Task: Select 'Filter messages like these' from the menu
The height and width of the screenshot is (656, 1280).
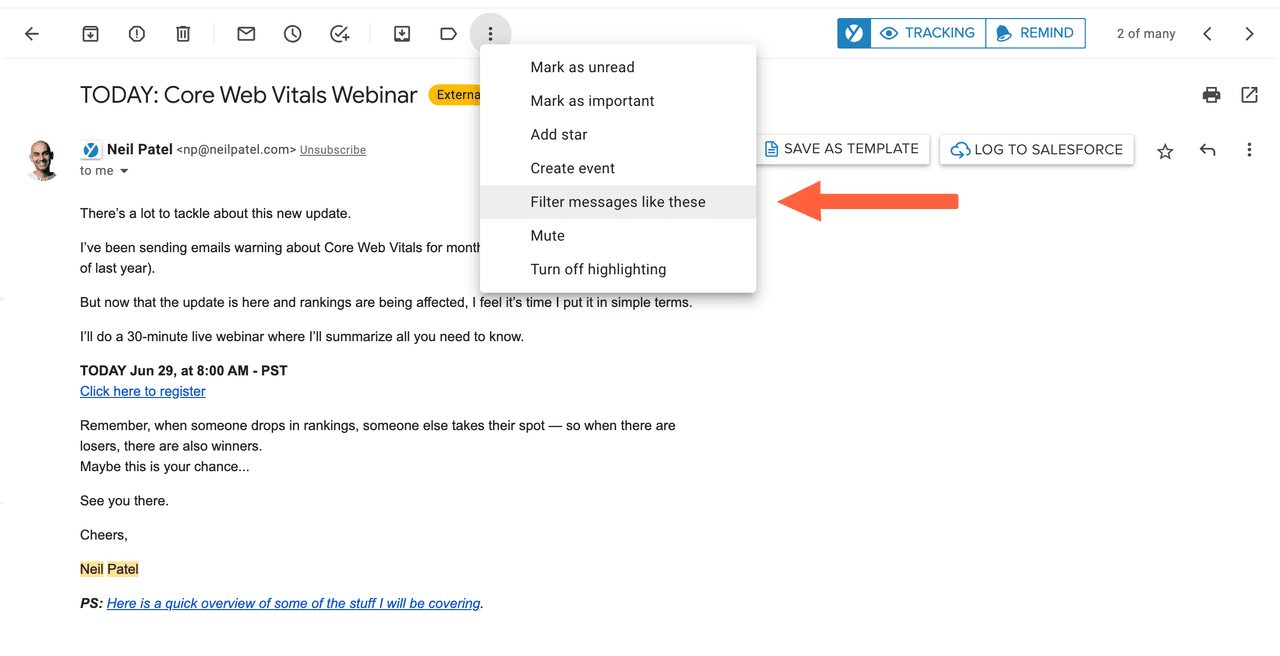Action: 618,201
